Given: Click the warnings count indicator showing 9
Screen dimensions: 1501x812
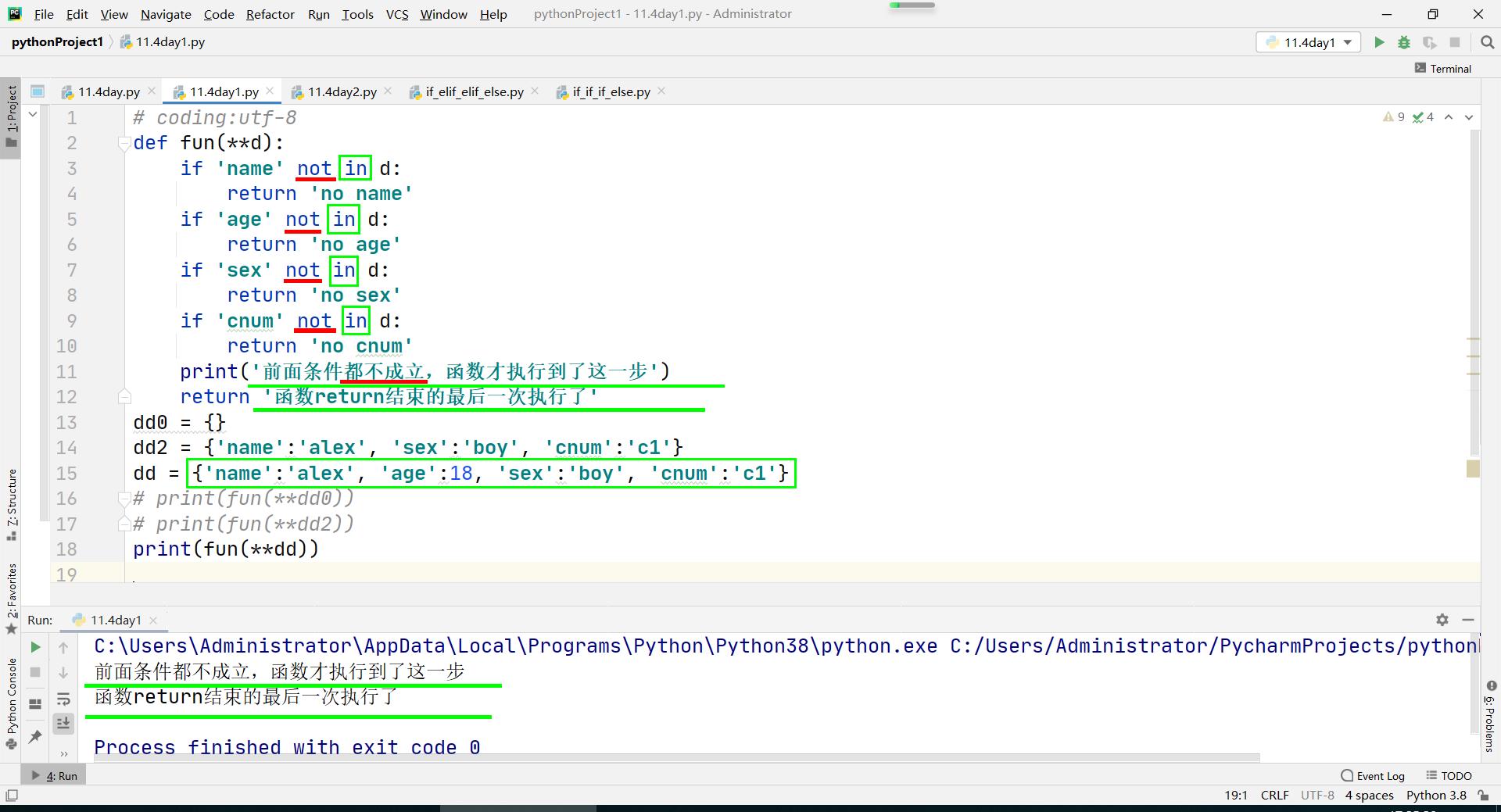Looking at the screenshot, I should [1394, 117].
